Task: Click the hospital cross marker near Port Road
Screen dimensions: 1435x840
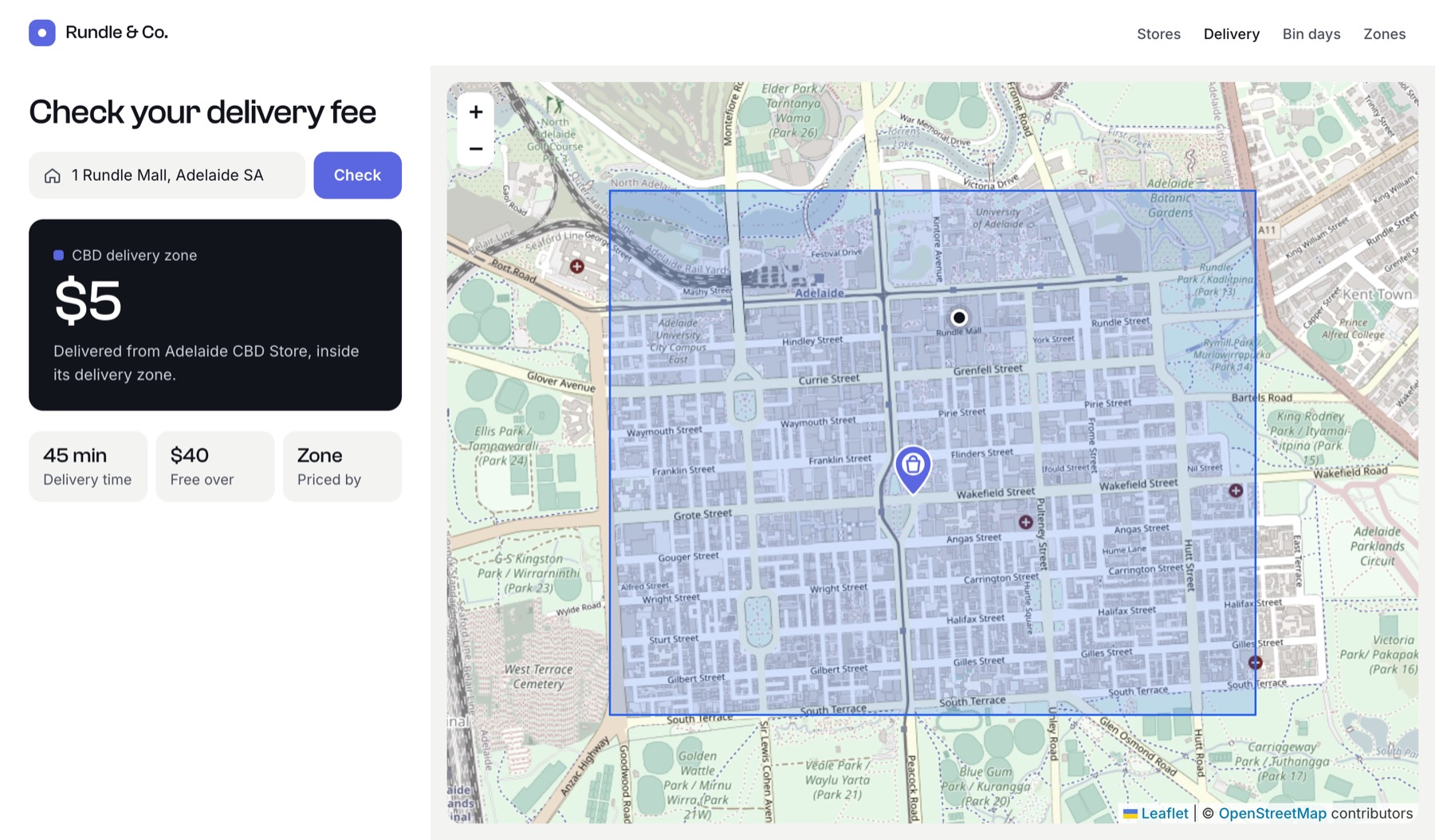Action: [x=577, y=266]
